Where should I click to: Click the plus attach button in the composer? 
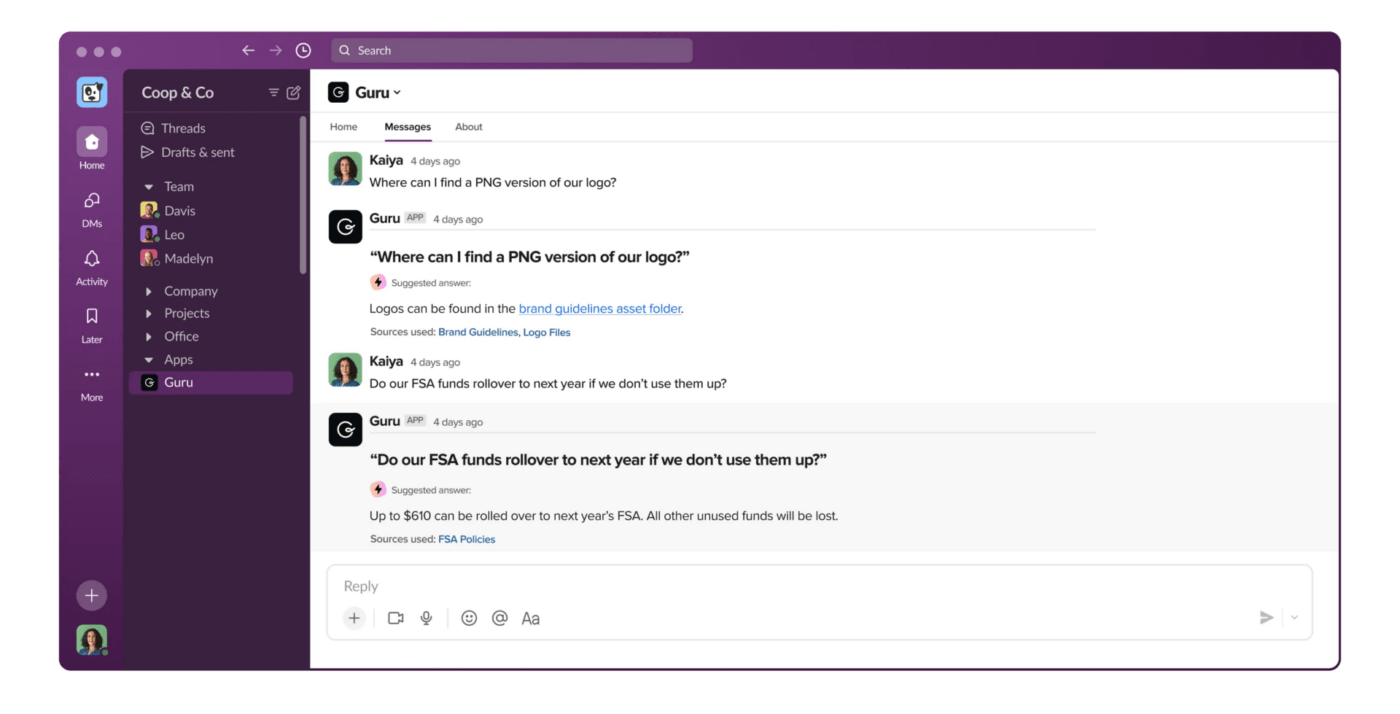click(x=354, y=618)
